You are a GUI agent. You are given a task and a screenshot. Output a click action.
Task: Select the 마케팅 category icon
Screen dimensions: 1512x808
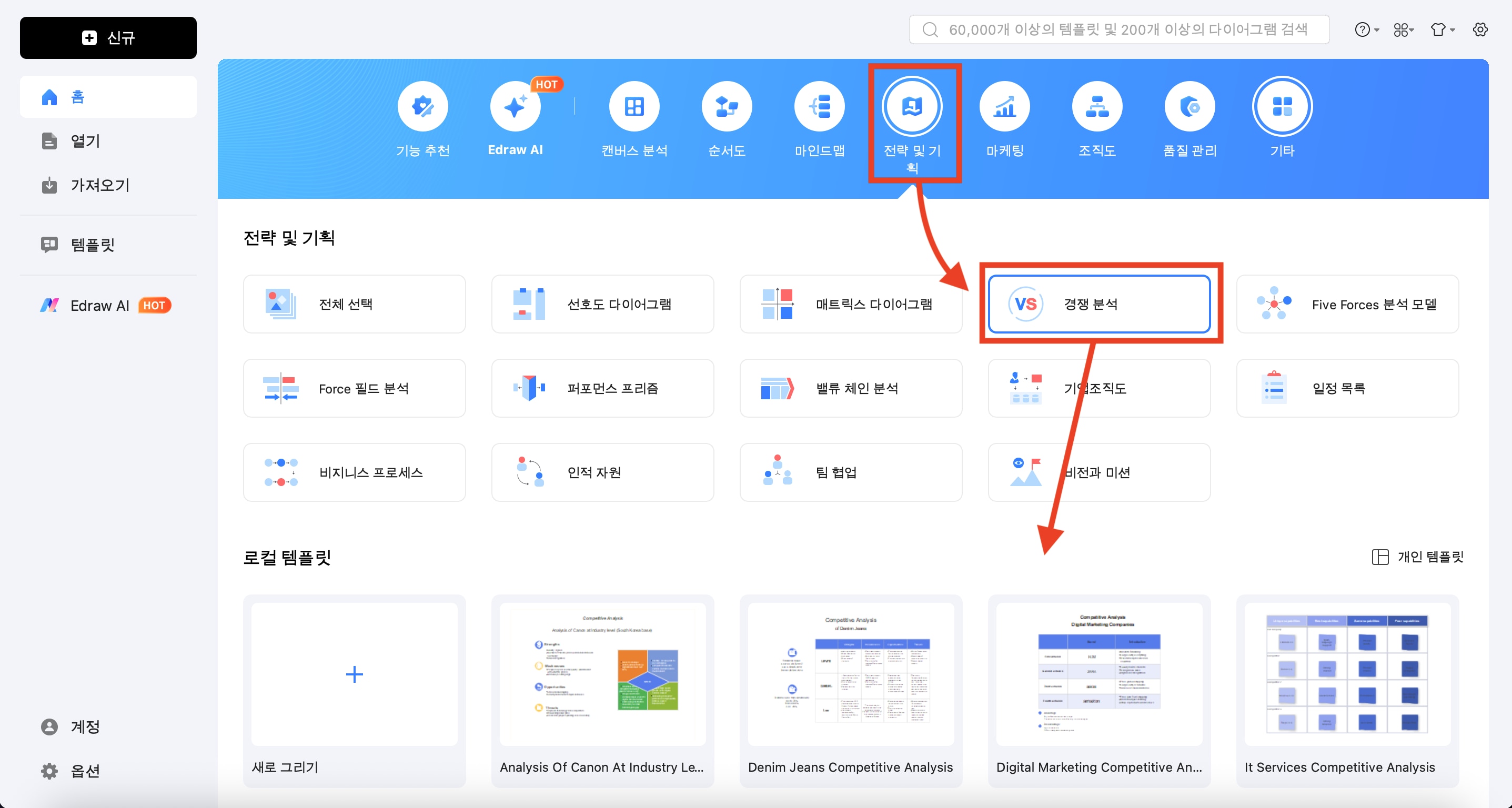pos(1005,106)
